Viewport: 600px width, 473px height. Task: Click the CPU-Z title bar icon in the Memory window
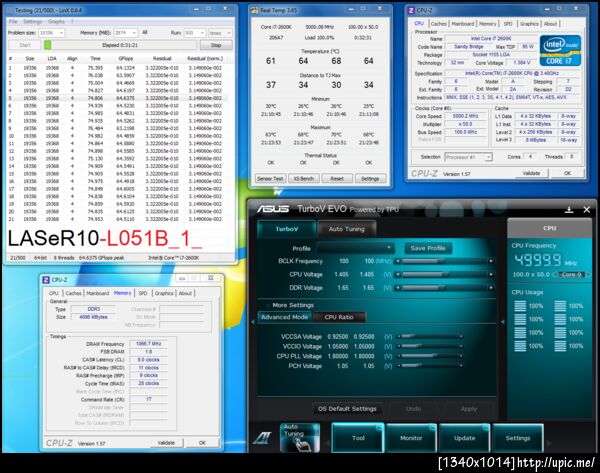[46, 280]
